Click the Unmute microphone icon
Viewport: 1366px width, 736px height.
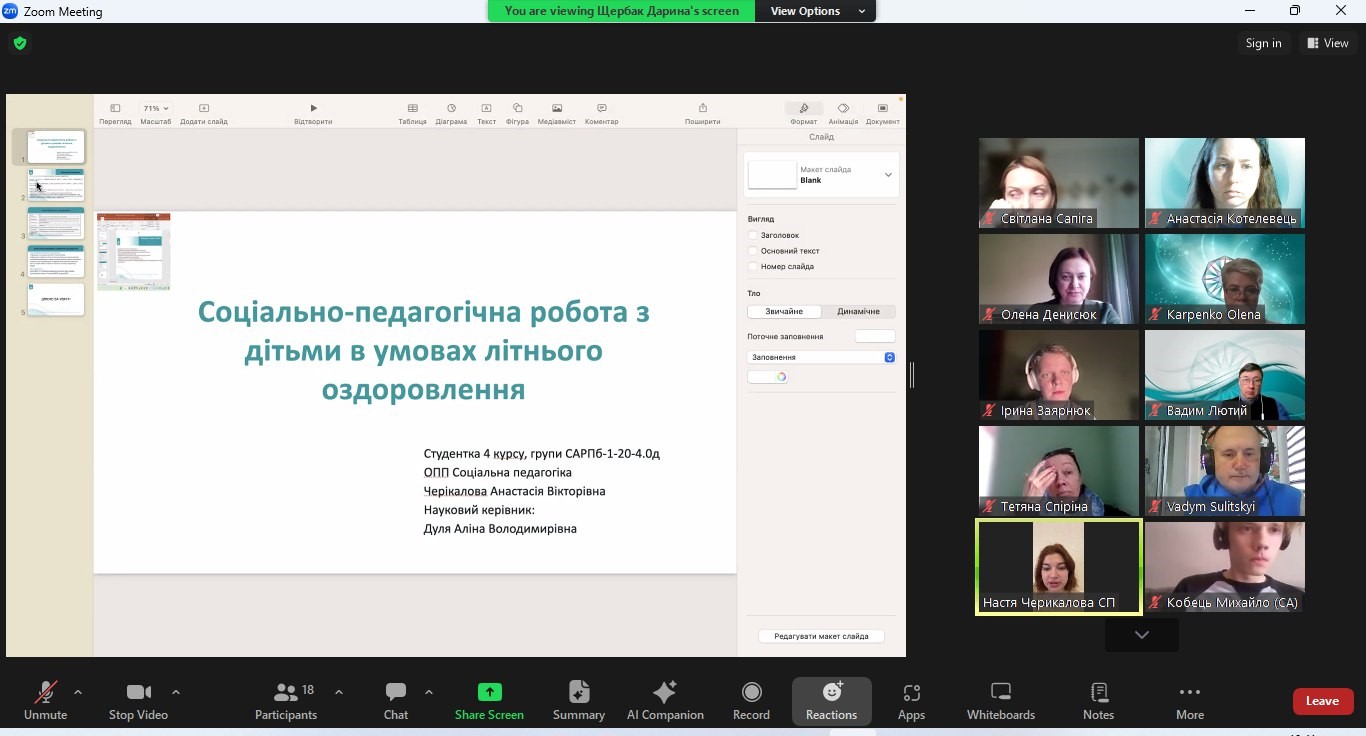pyautogui.click(x=45, y=692)
